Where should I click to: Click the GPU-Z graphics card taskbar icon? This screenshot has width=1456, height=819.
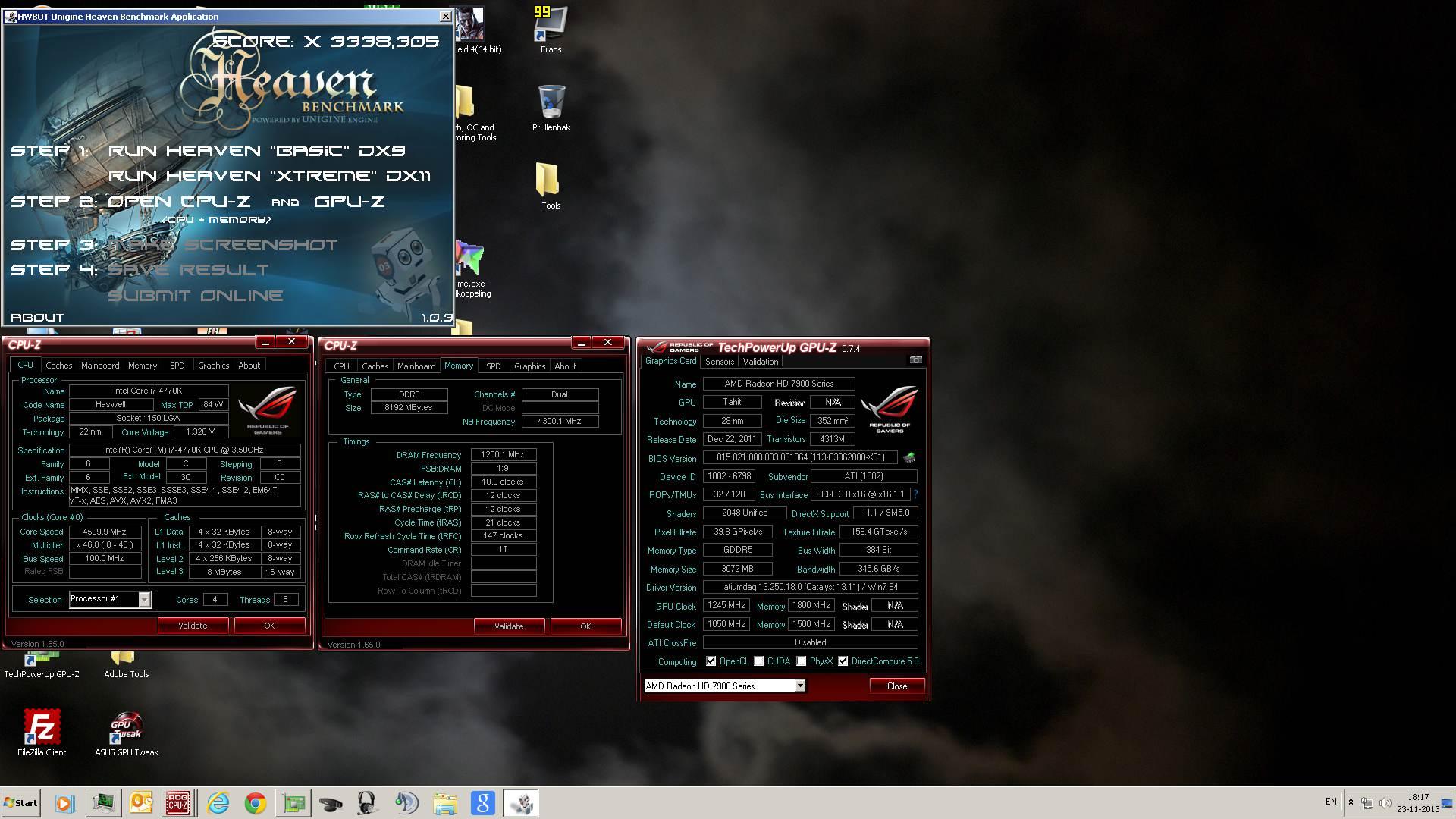coord(293,803)
